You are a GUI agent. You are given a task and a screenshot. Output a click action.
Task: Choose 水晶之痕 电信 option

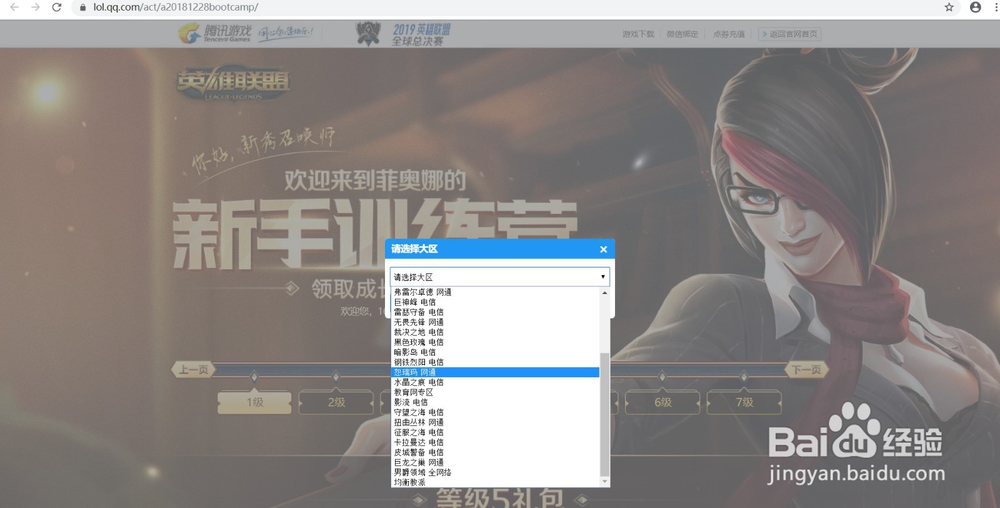[495, 382]
